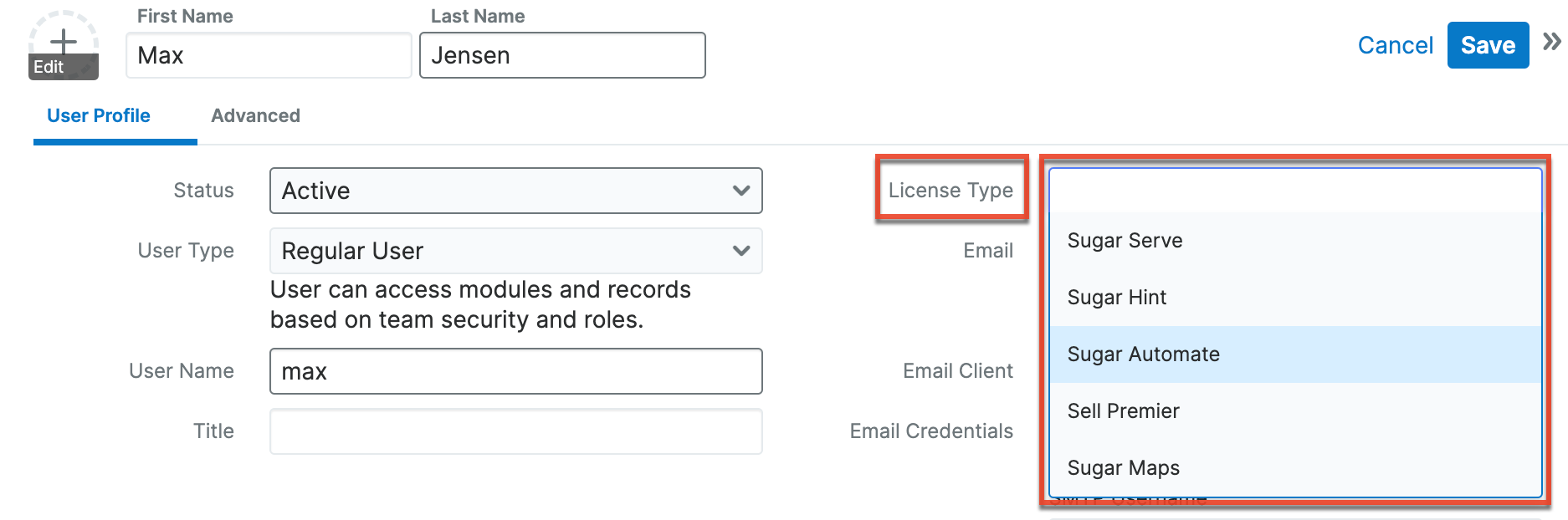Image resolution: width=1568 pixels, height=520 pixels.
Task: Focus the User Name input field
Action: coord(515,371)
